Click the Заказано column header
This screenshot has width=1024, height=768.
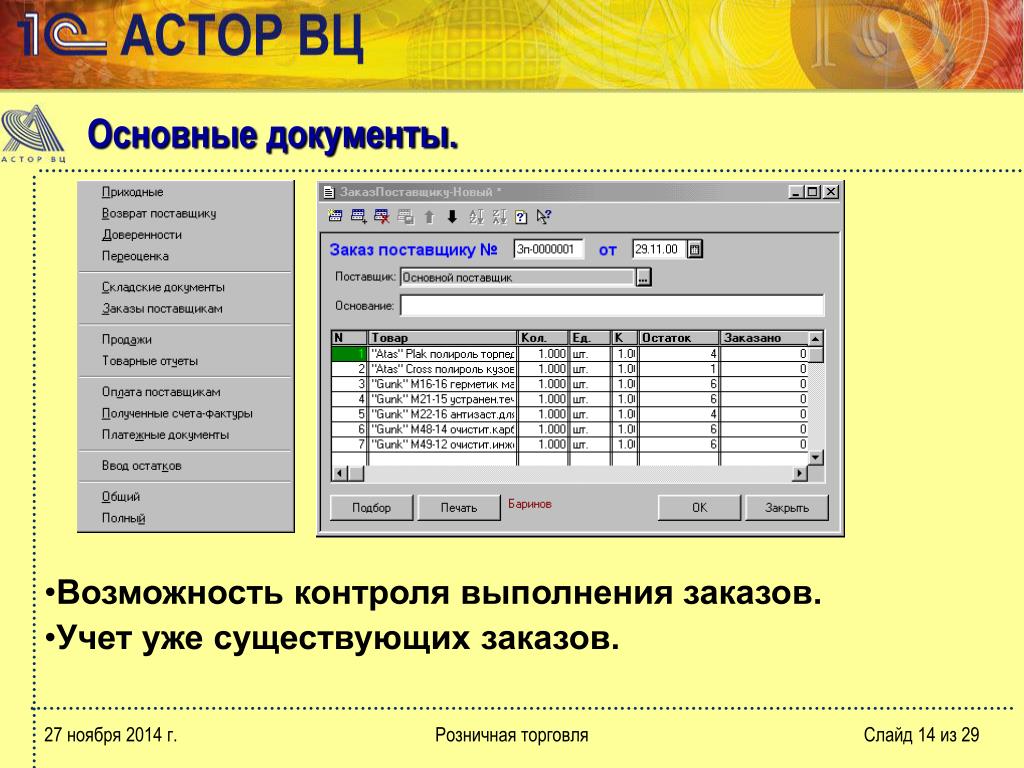pyautogui.click(x=764, y=338)
